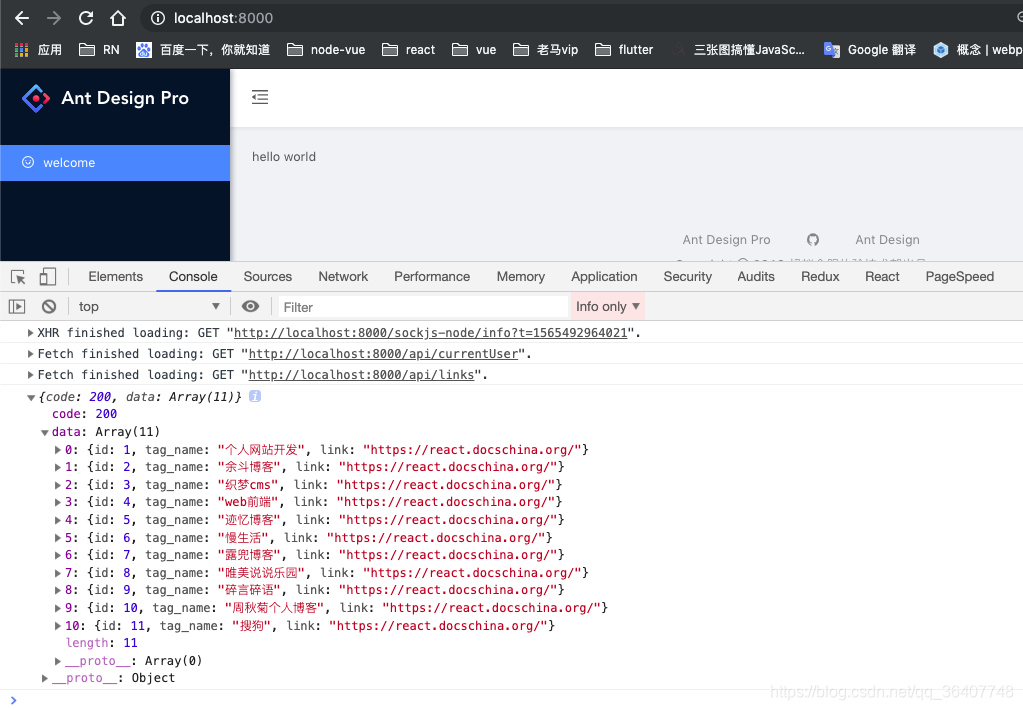Open the vue bookmark folder
1023x710 pixels.
click(x=474, y=50)
